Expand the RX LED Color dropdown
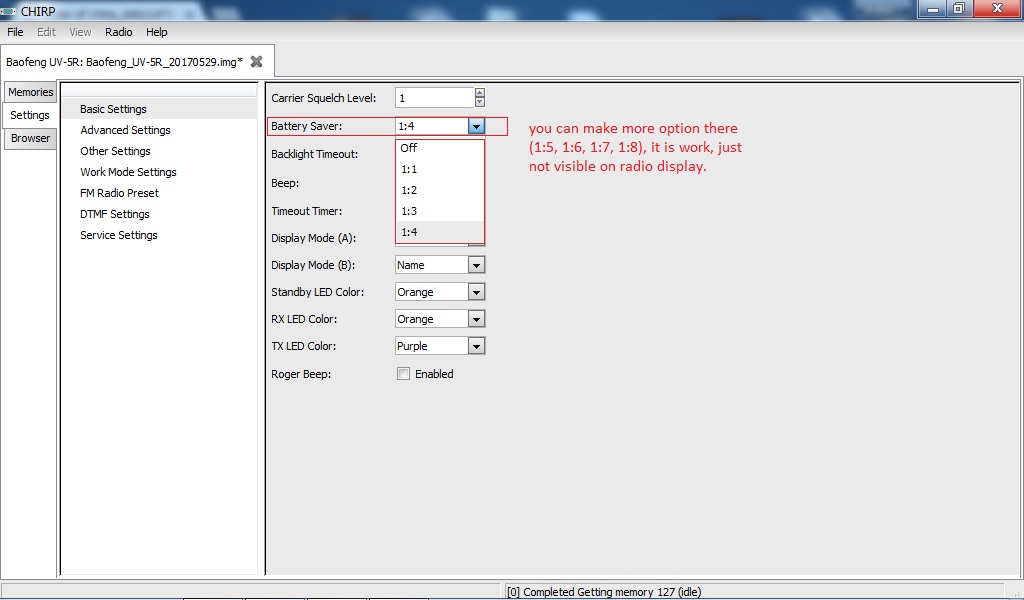1024x600 pixels. (x=477, y=319)
